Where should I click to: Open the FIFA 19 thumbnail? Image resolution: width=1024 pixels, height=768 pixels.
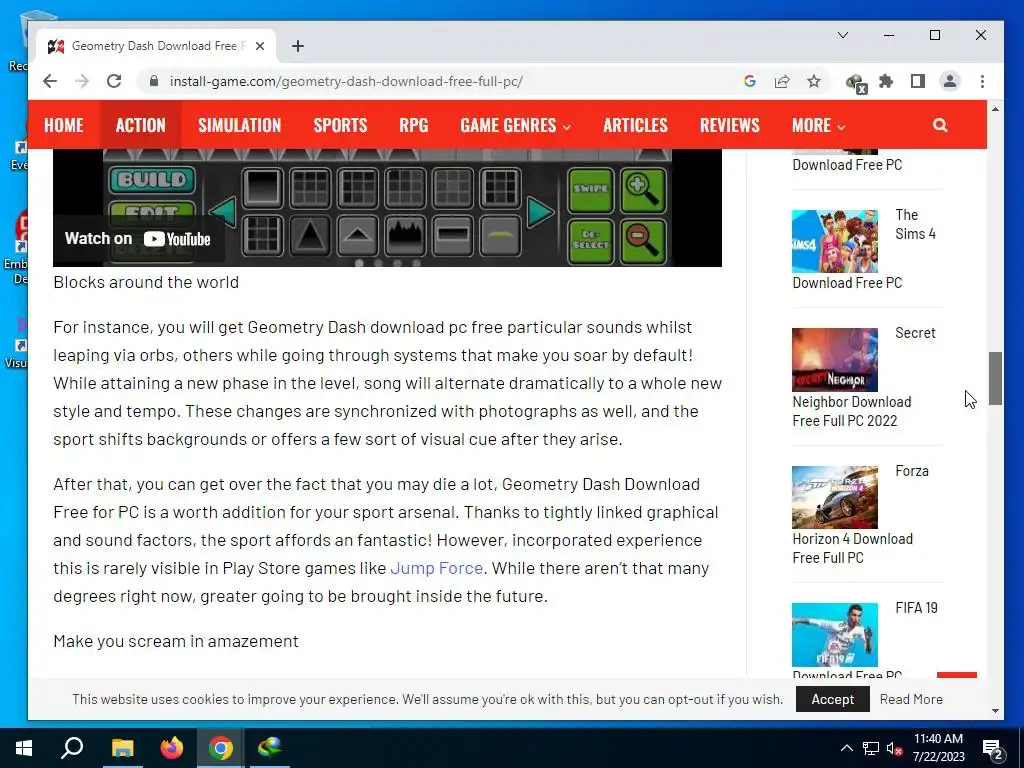[835, 634]
